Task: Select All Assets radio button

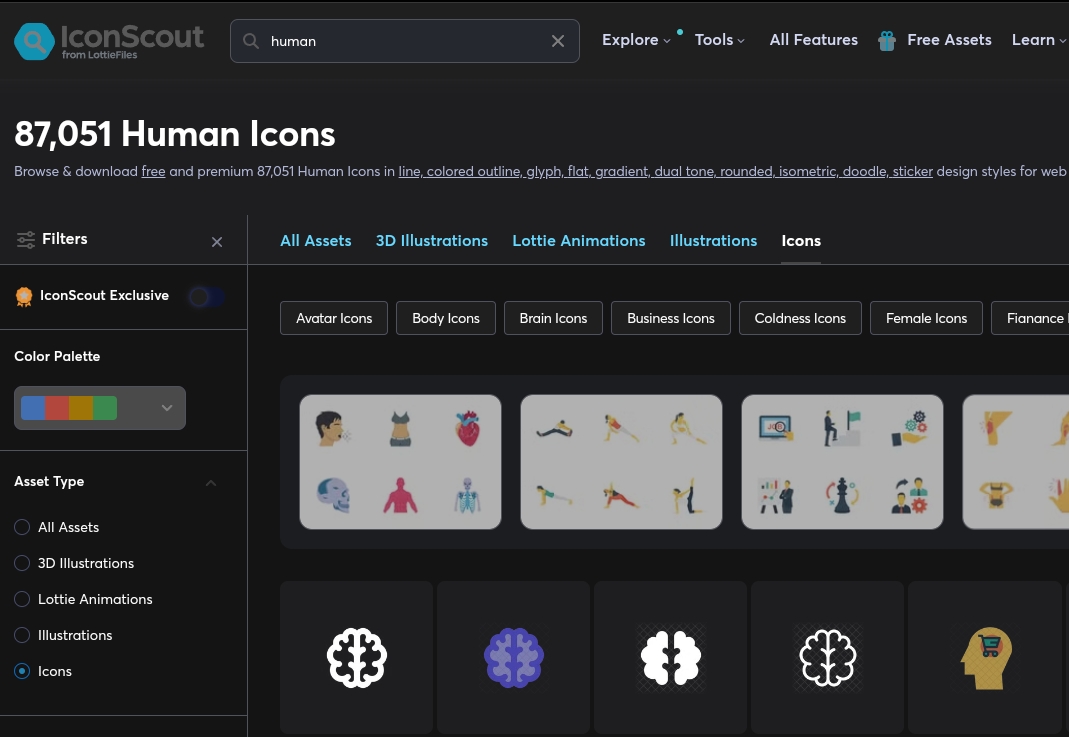Action: tap(22, 527)
